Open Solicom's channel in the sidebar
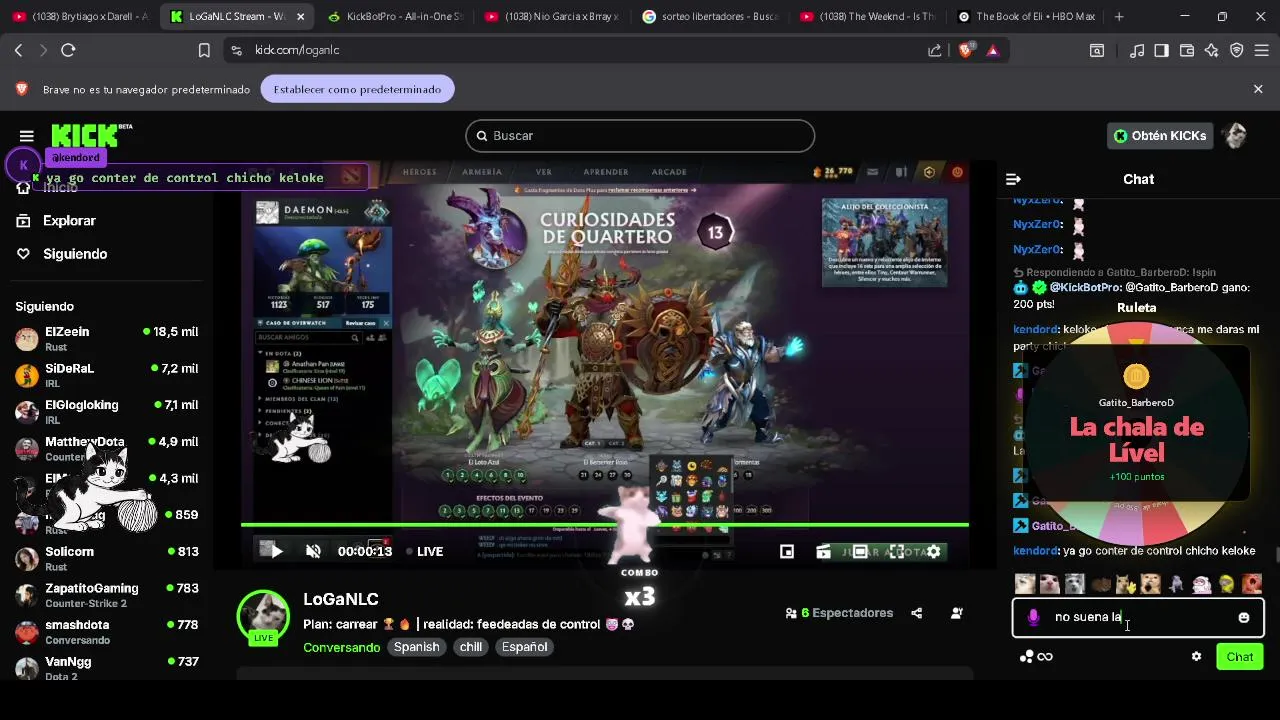The image size is (1280, 720). [x=106, y=559]
